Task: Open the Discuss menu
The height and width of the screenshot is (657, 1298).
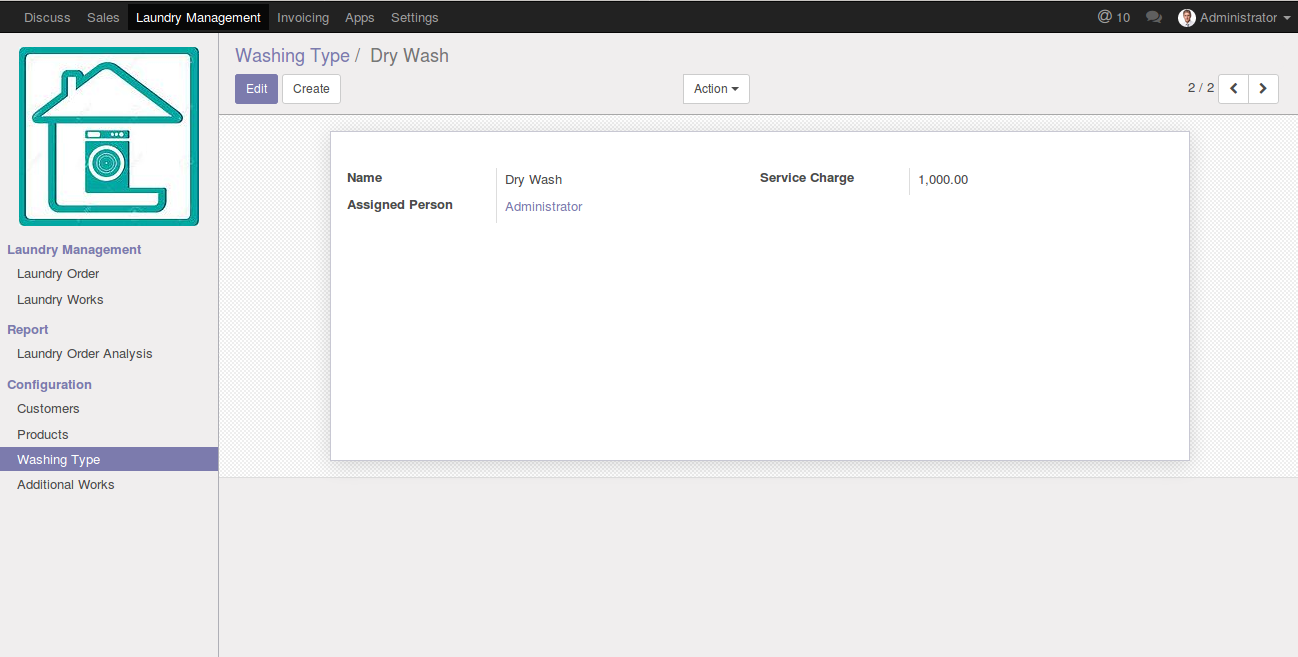Action: click(x=47, y=17)
